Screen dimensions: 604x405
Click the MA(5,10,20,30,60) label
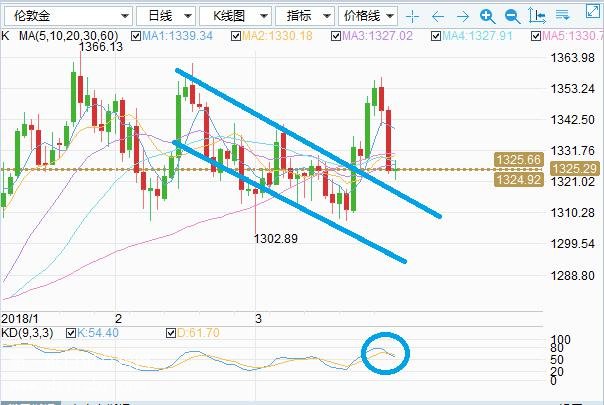coord(69,36)
